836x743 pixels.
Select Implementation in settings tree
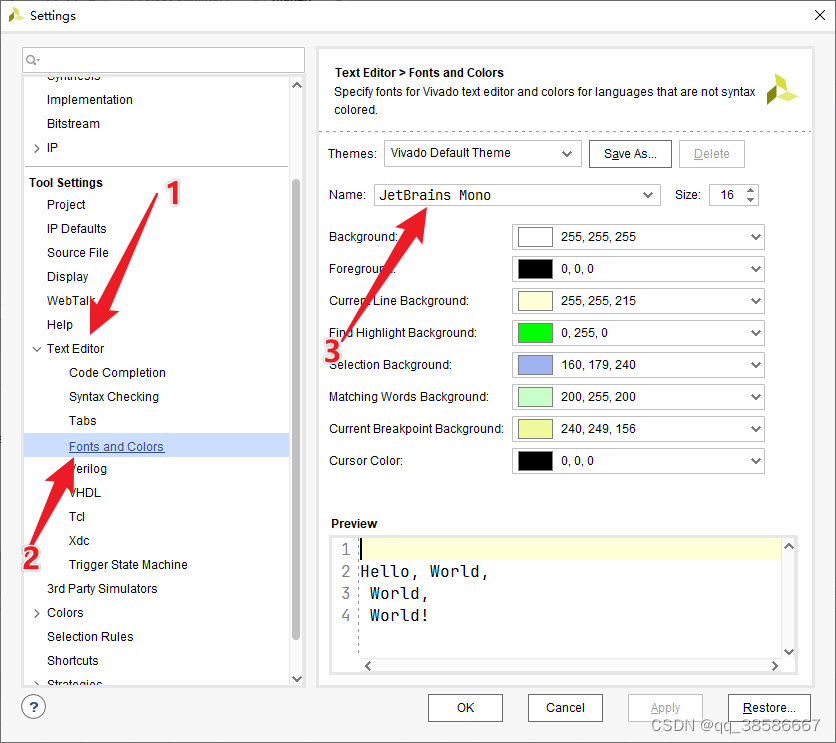(x=90, y=100)
